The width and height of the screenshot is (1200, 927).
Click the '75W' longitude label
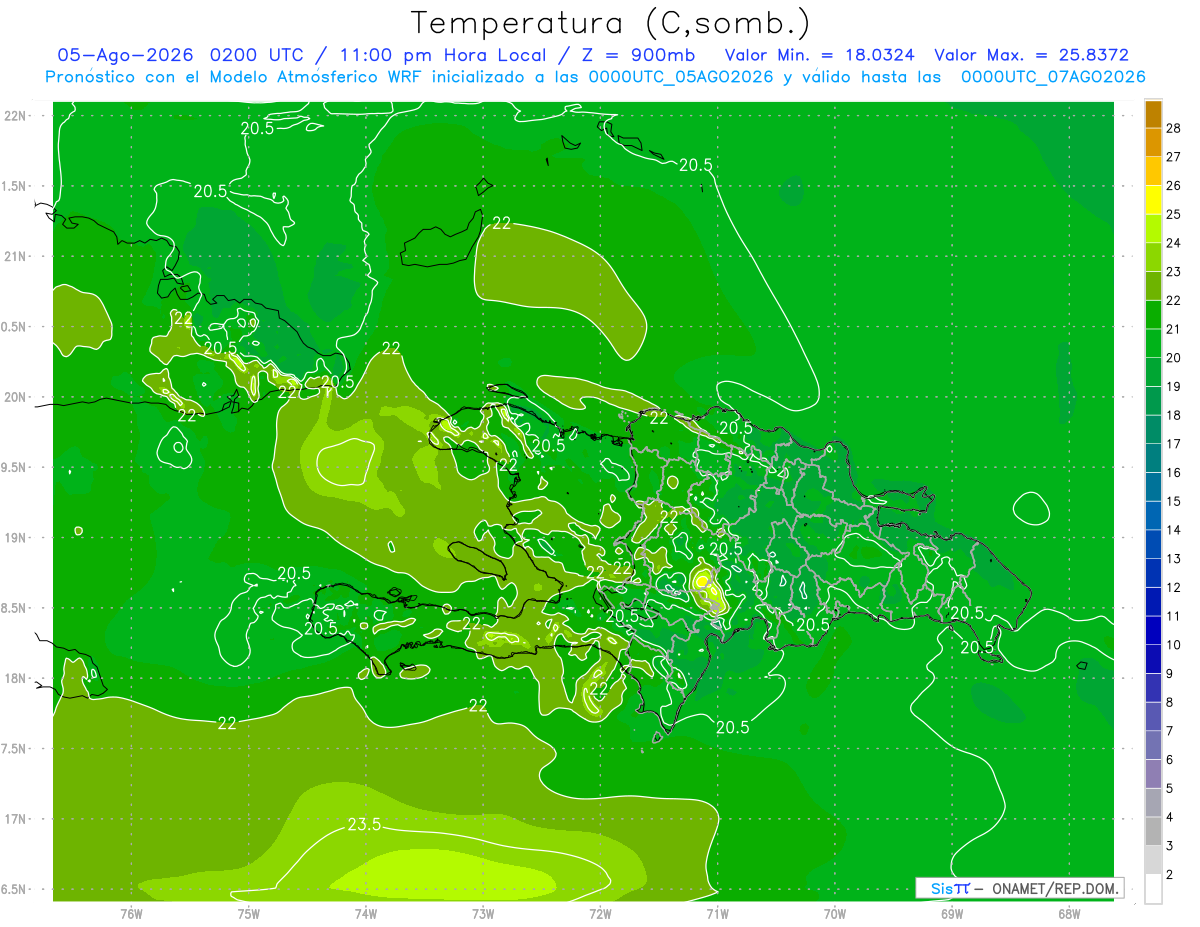tap(249, 913)
